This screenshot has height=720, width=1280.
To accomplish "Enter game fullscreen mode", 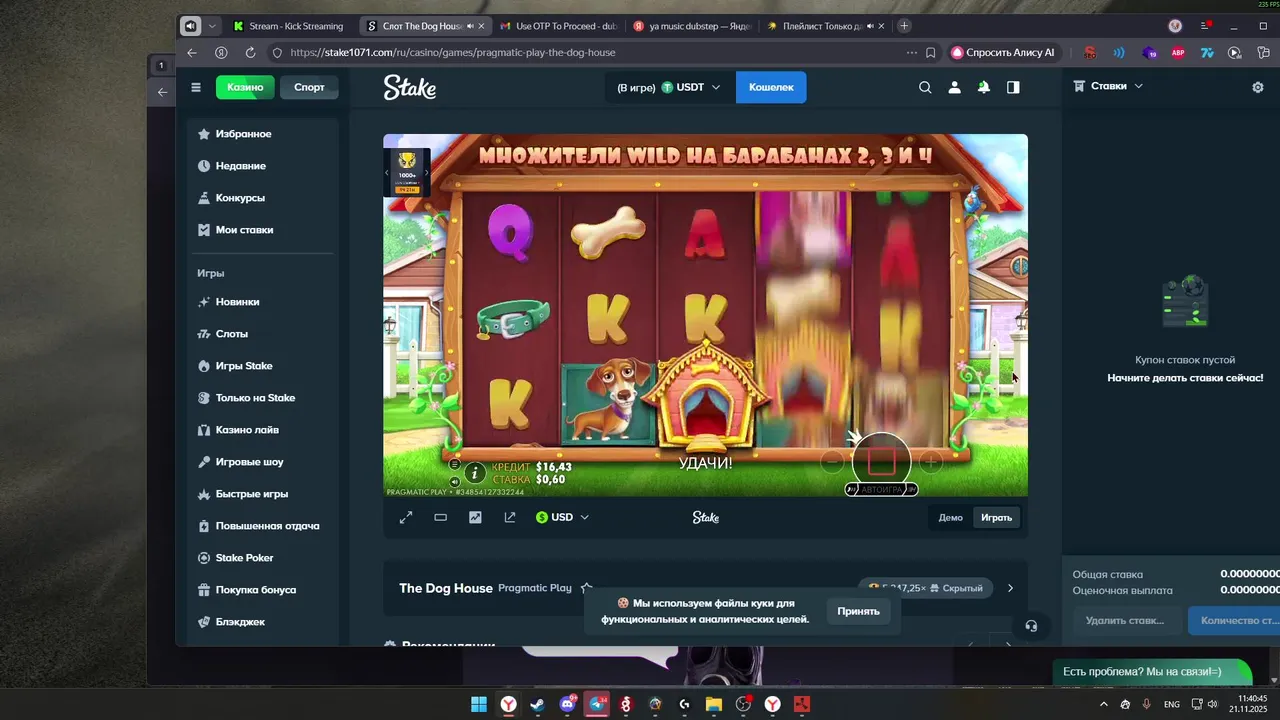I will coord(406,517).
